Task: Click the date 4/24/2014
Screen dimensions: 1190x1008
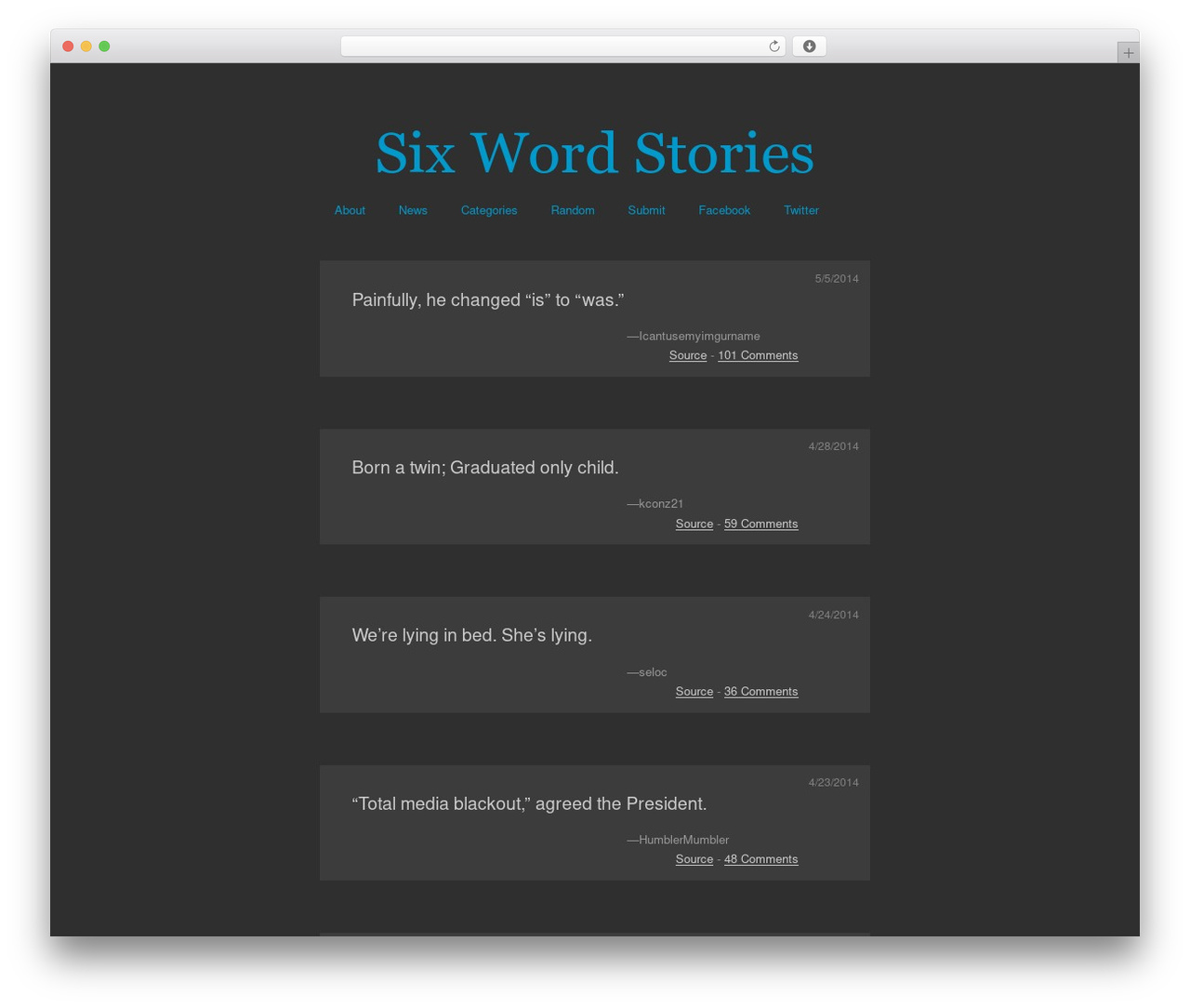Action: click(833, 615)
